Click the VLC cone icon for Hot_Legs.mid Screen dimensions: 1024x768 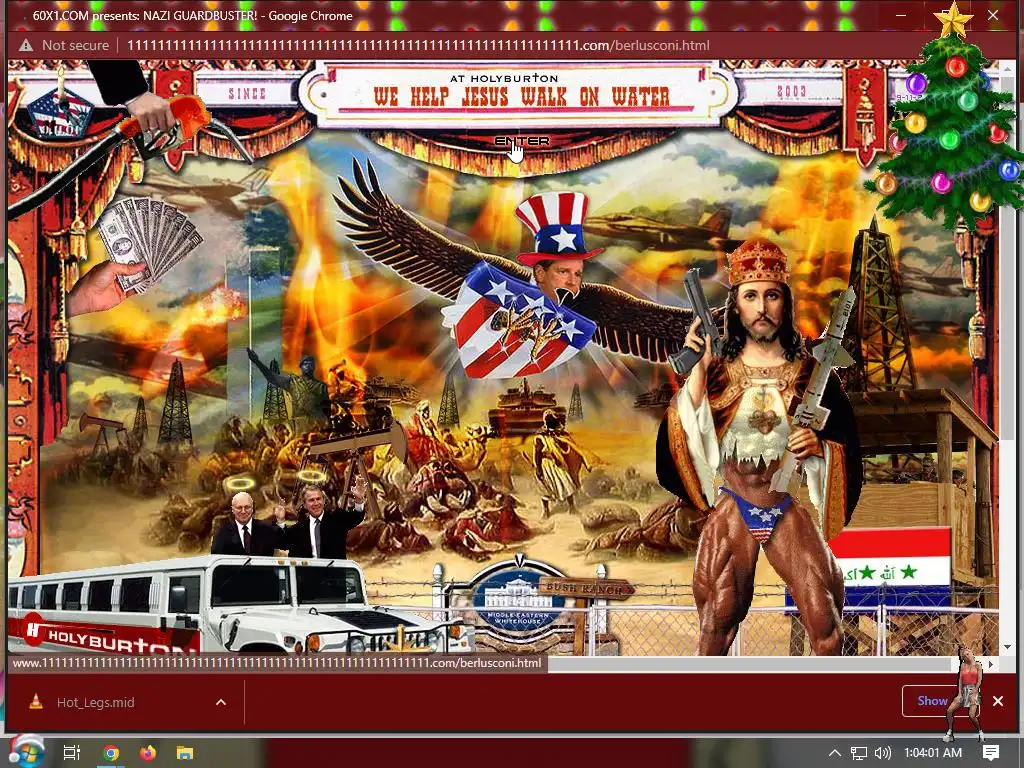[x=36, y=702]
